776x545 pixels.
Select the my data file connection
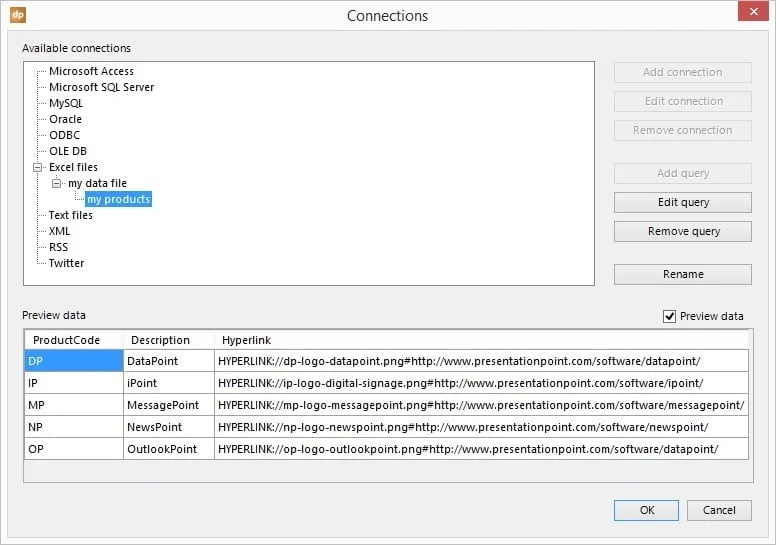click(97, 183)
